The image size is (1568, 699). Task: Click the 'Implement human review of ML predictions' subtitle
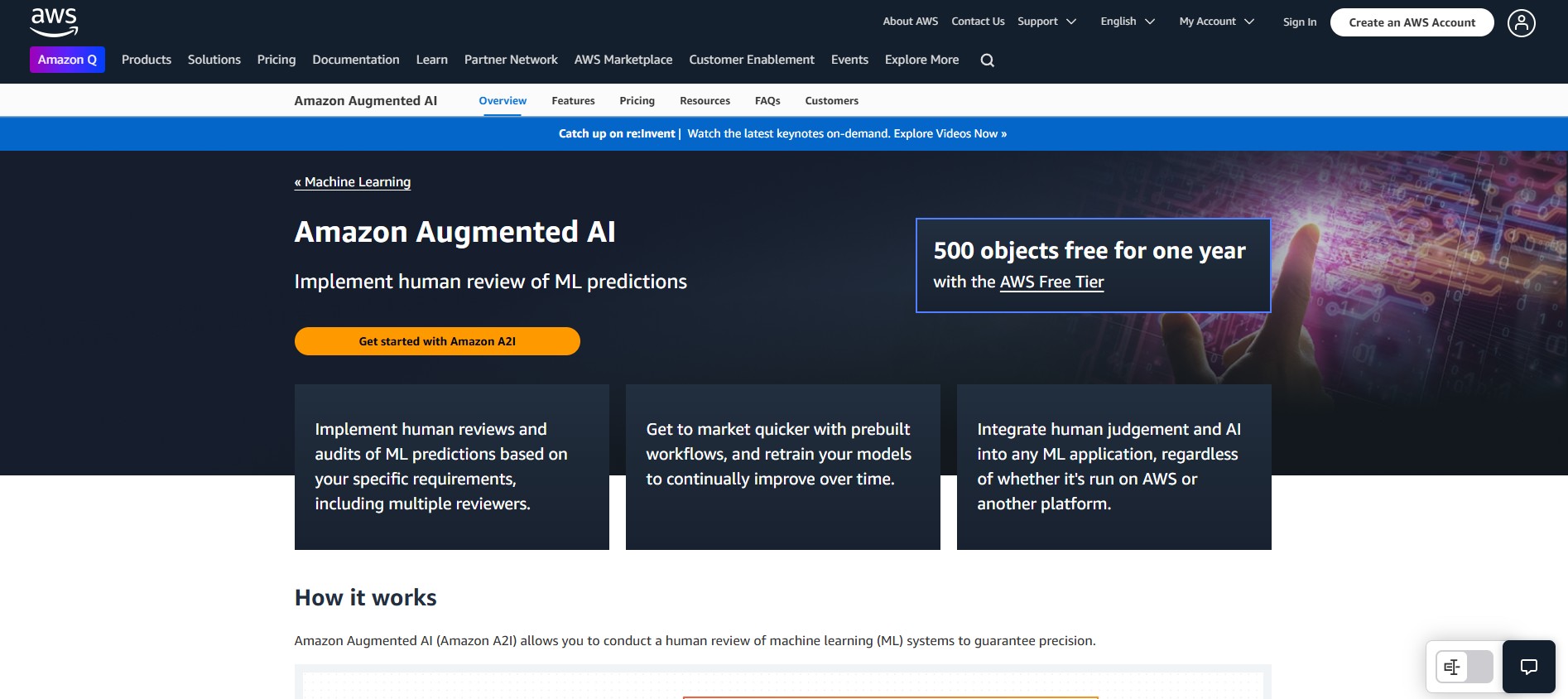pyautogui.click(x=491, y=282)
